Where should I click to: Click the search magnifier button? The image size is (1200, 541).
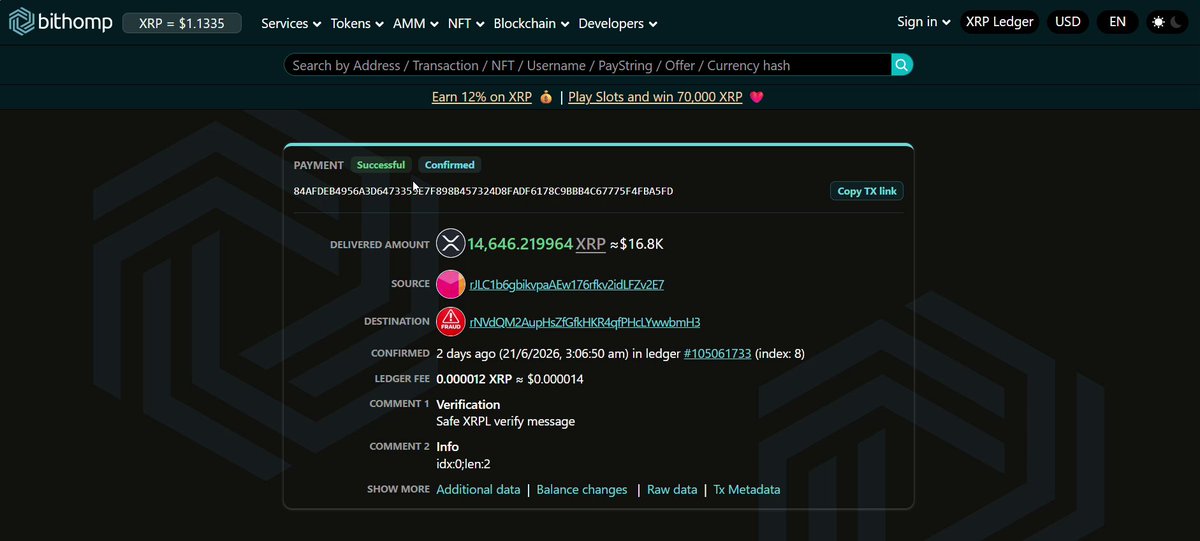pyautogui.click(x=902, y=65)
